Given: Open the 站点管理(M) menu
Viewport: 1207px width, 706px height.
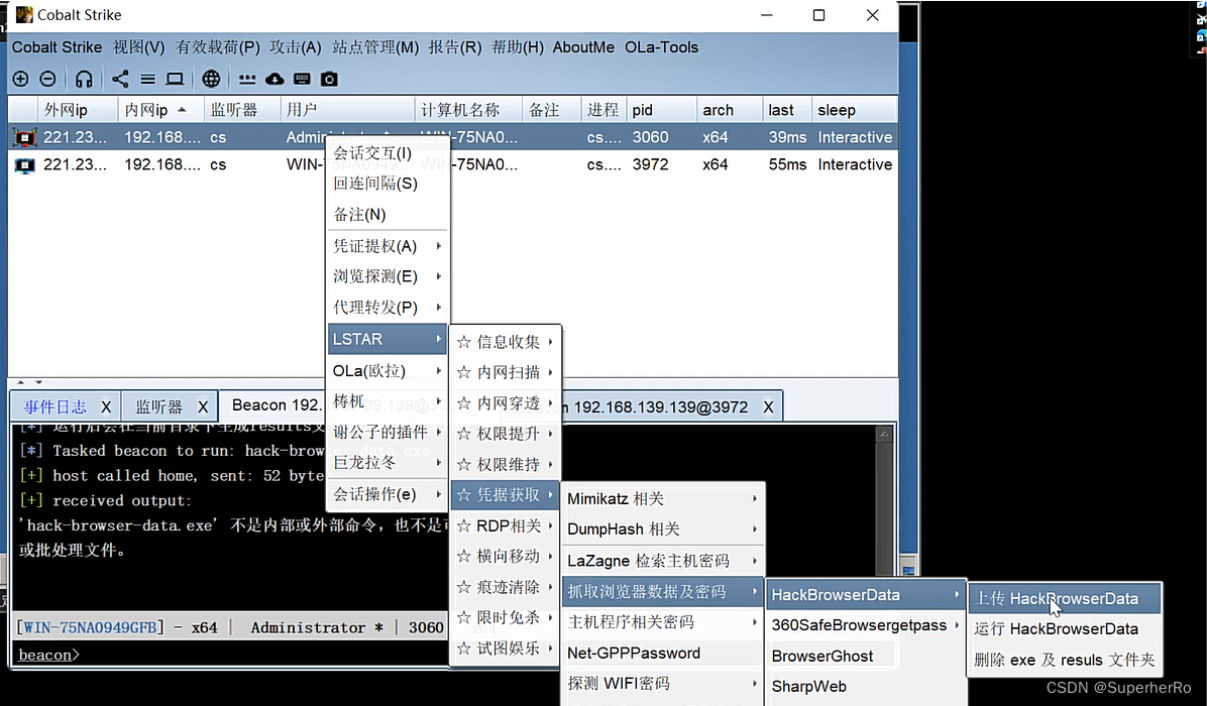Looking at the screenshot, I should [376, 47].
